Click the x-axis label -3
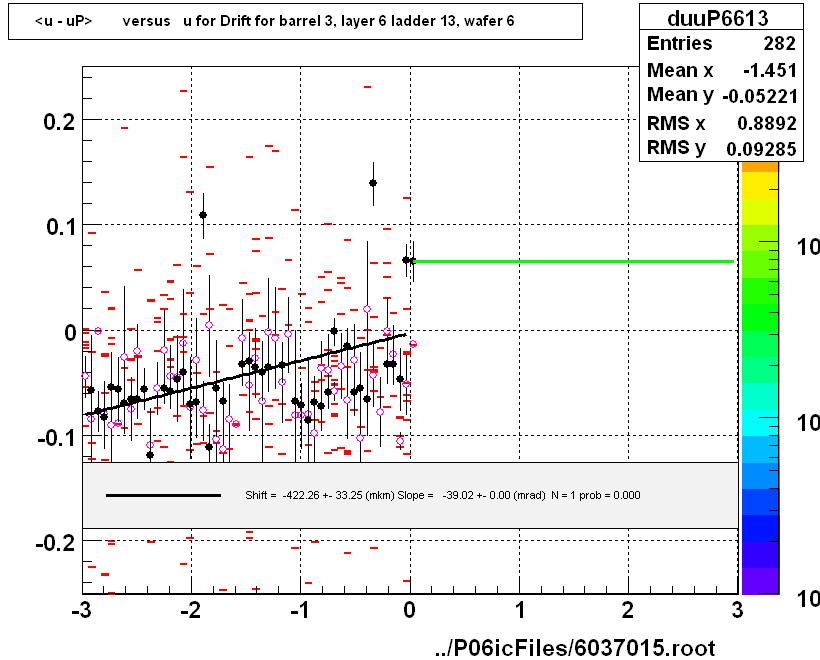The height and width of the screenshot is (660, 820). [x=83, y=610]
